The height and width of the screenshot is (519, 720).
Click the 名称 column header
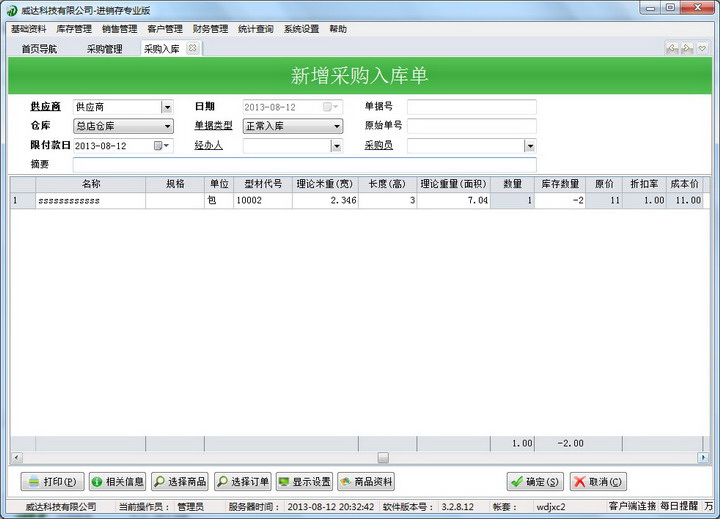click(x=91, y=184)
